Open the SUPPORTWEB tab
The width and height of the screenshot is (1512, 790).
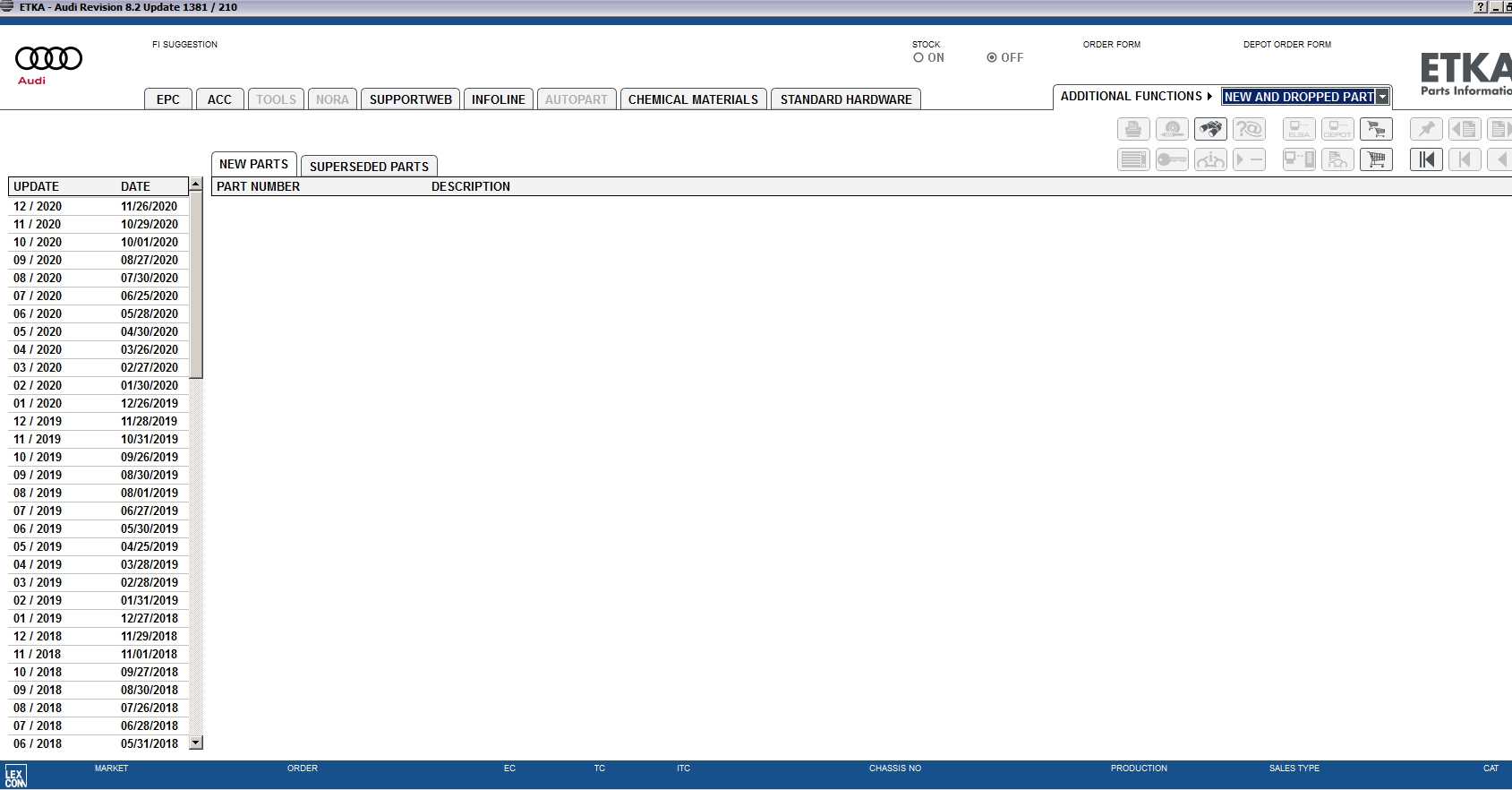pyautogui.click(x=411, y=99)
